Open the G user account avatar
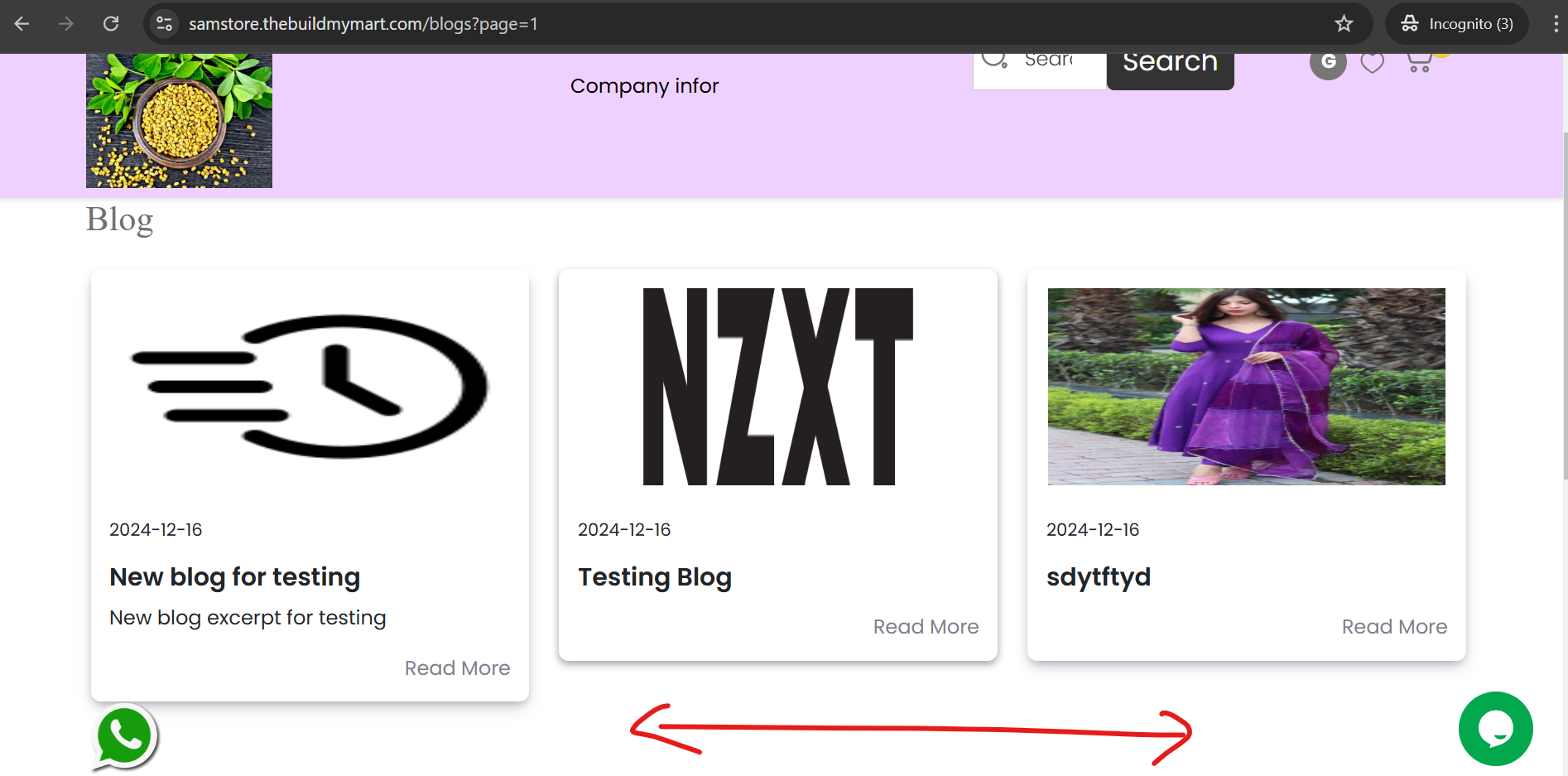This screenshot has width=1568, height=776. point(1328,62)
